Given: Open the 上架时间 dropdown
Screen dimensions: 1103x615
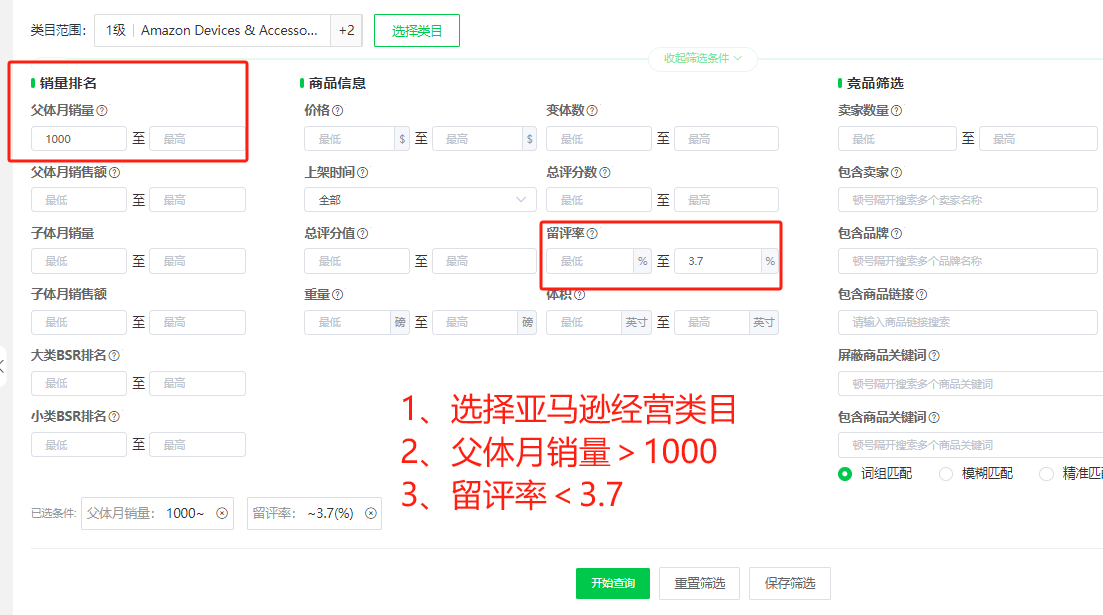Looking at the screenshot, I should tap(420, 200).
